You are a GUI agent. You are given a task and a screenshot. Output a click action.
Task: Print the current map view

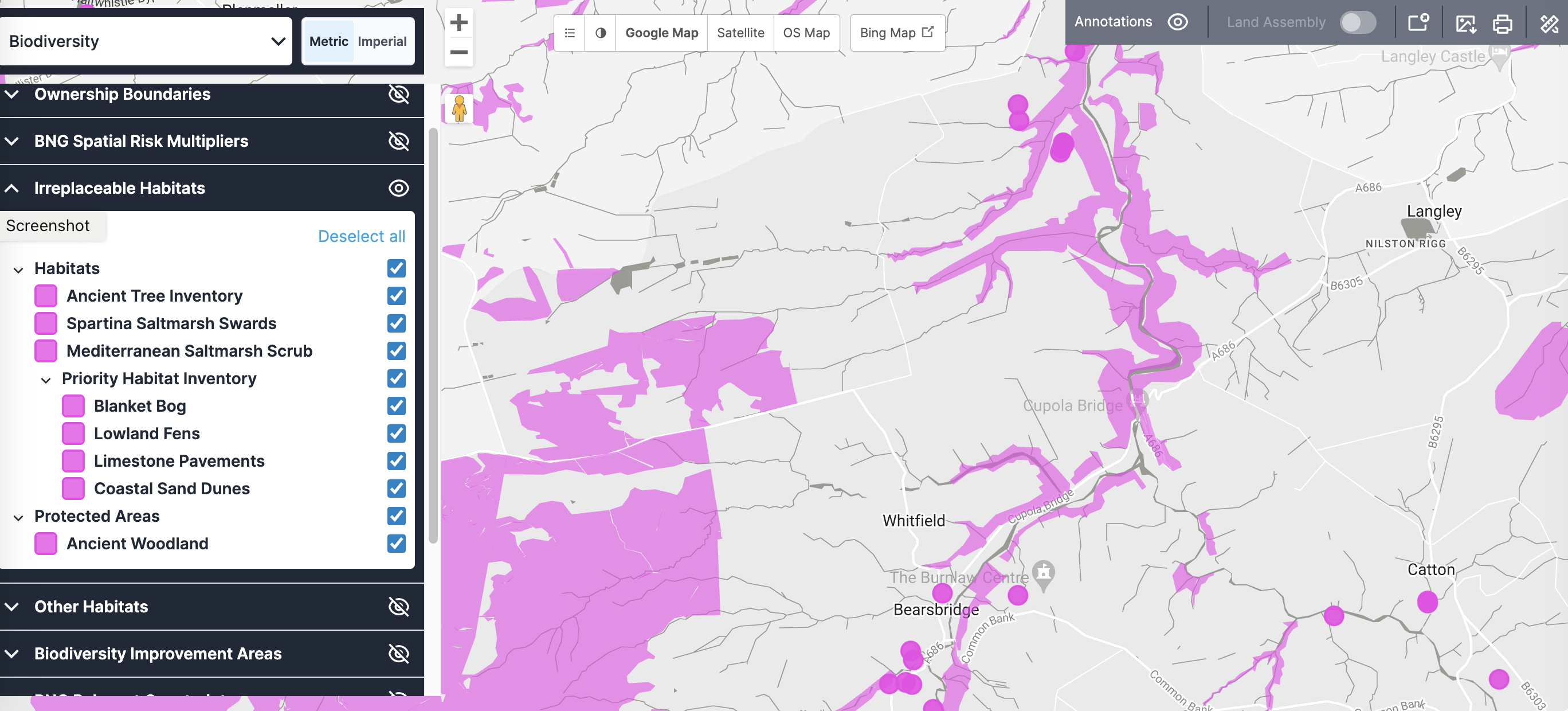click(1503, 23)
